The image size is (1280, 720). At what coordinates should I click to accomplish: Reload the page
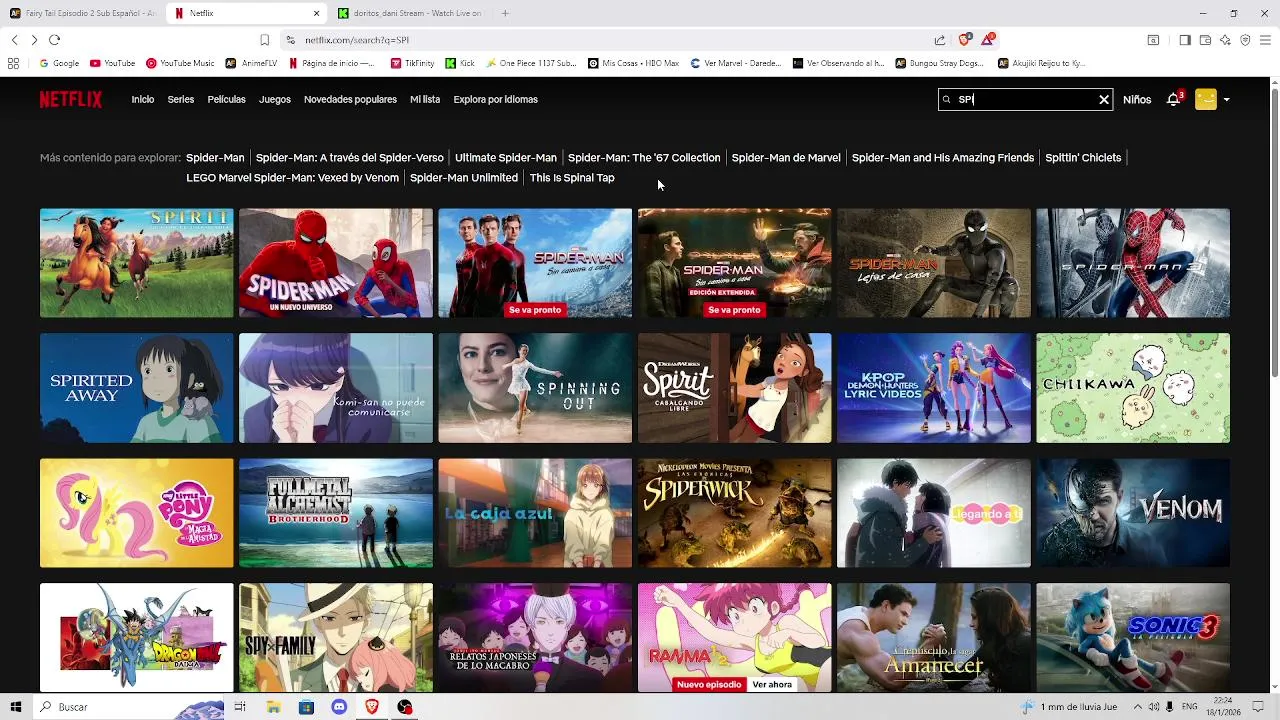point(54,40)
